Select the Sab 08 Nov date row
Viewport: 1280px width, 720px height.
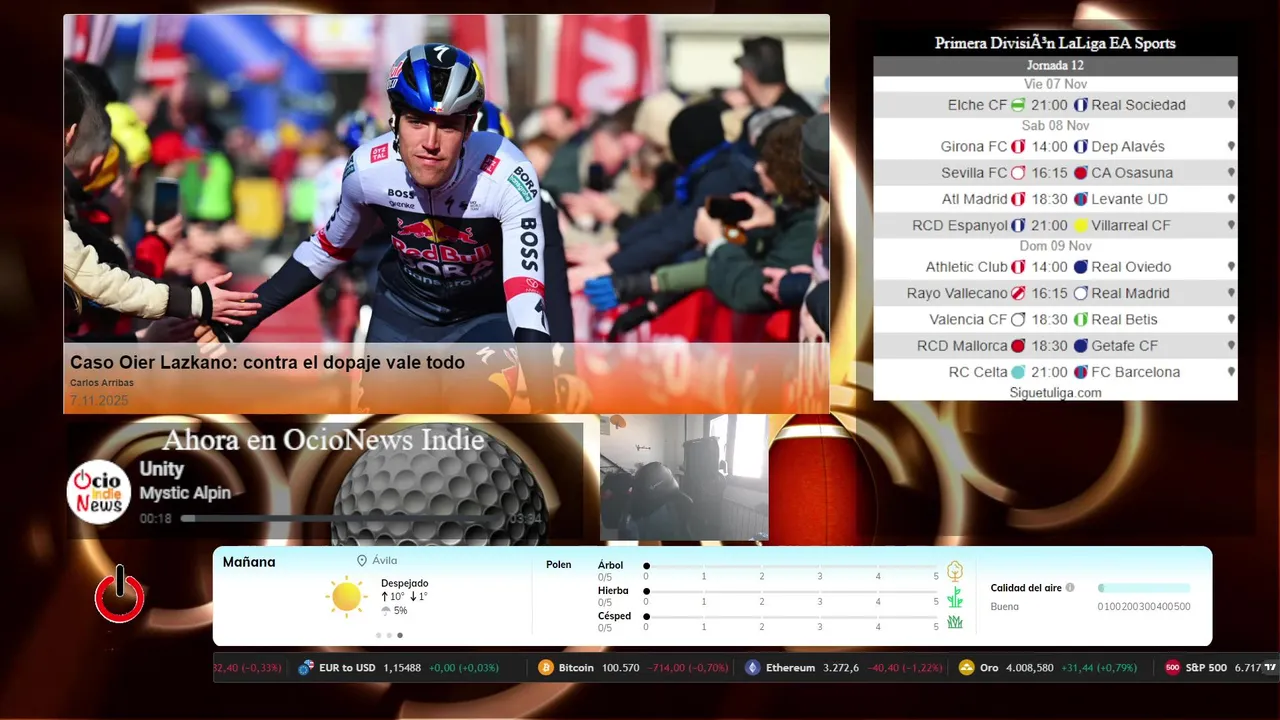tap(1055, 126)
